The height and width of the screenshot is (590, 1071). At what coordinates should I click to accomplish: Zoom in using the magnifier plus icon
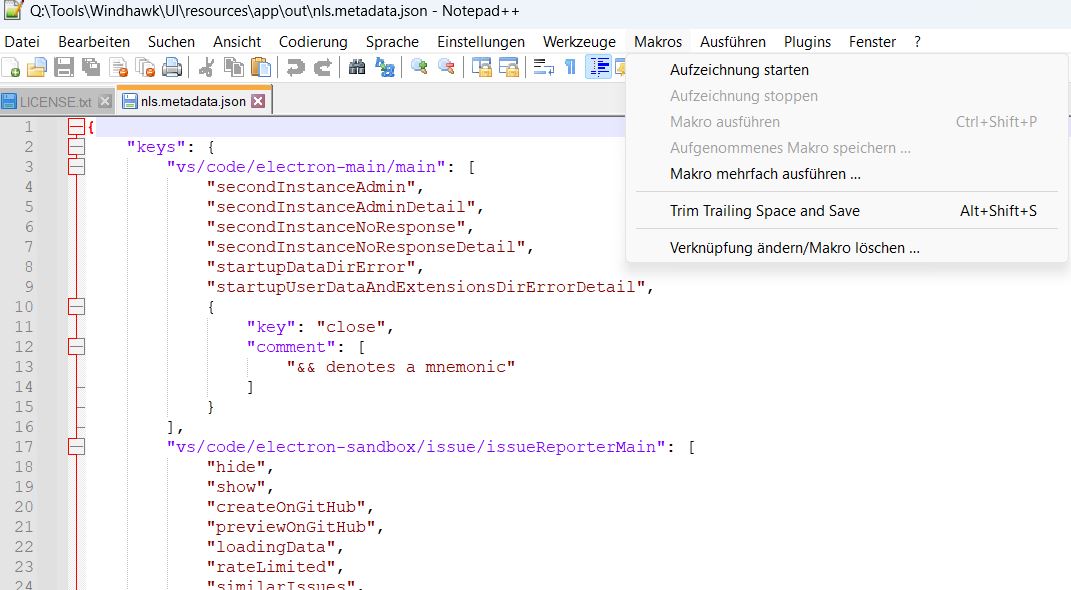(x=419, y=67)
